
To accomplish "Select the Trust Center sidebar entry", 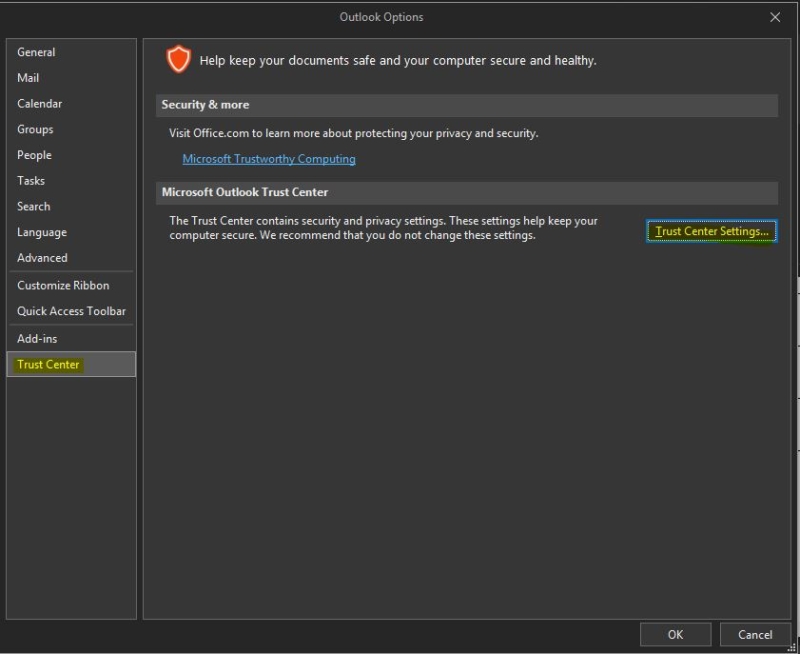I will pyautogui.click(x=47, y=364).
